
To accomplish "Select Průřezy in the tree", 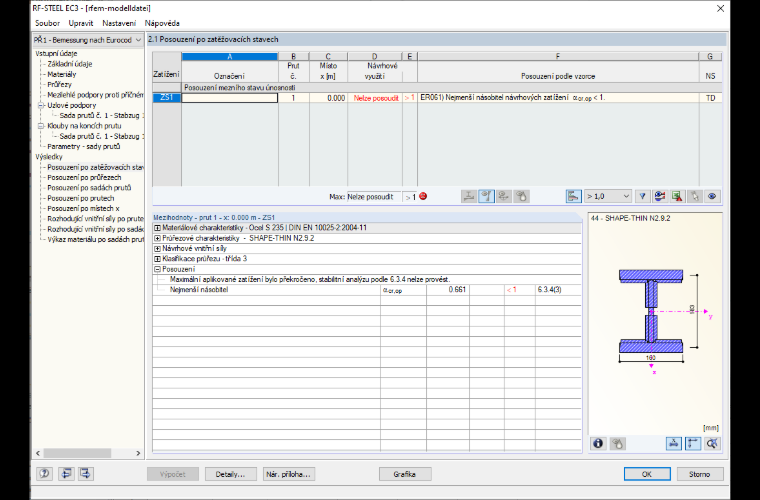I will 60,84.
